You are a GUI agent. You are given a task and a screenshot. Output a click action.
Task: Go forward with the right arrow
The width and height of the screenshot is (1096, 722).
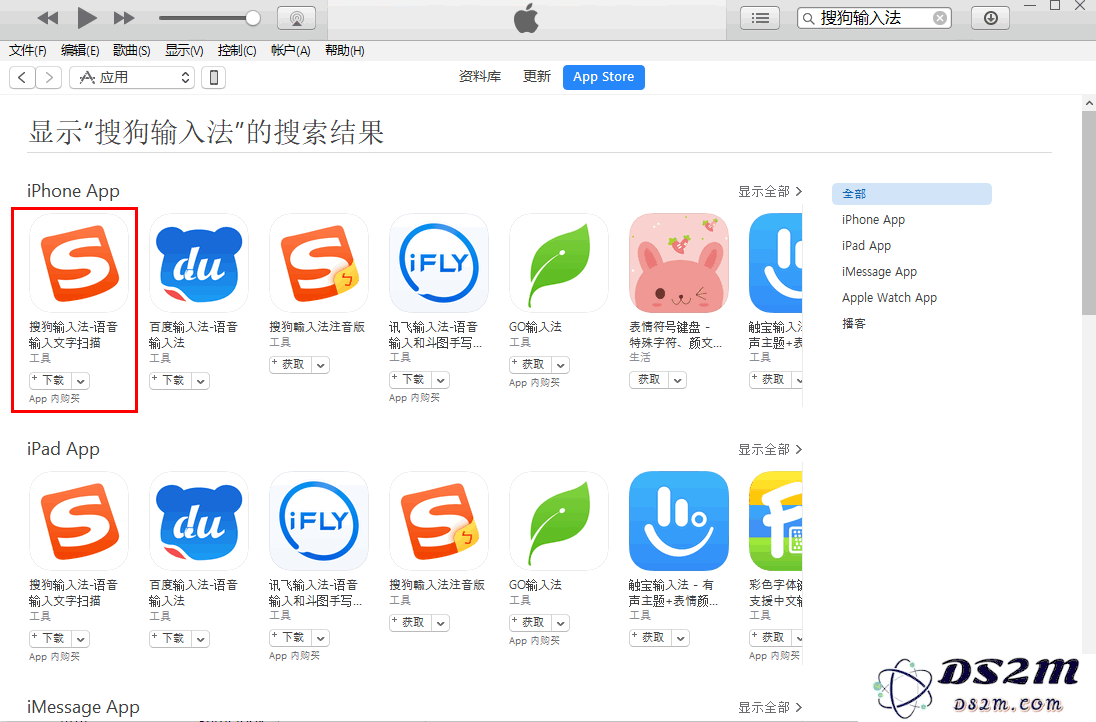(48, 78)
